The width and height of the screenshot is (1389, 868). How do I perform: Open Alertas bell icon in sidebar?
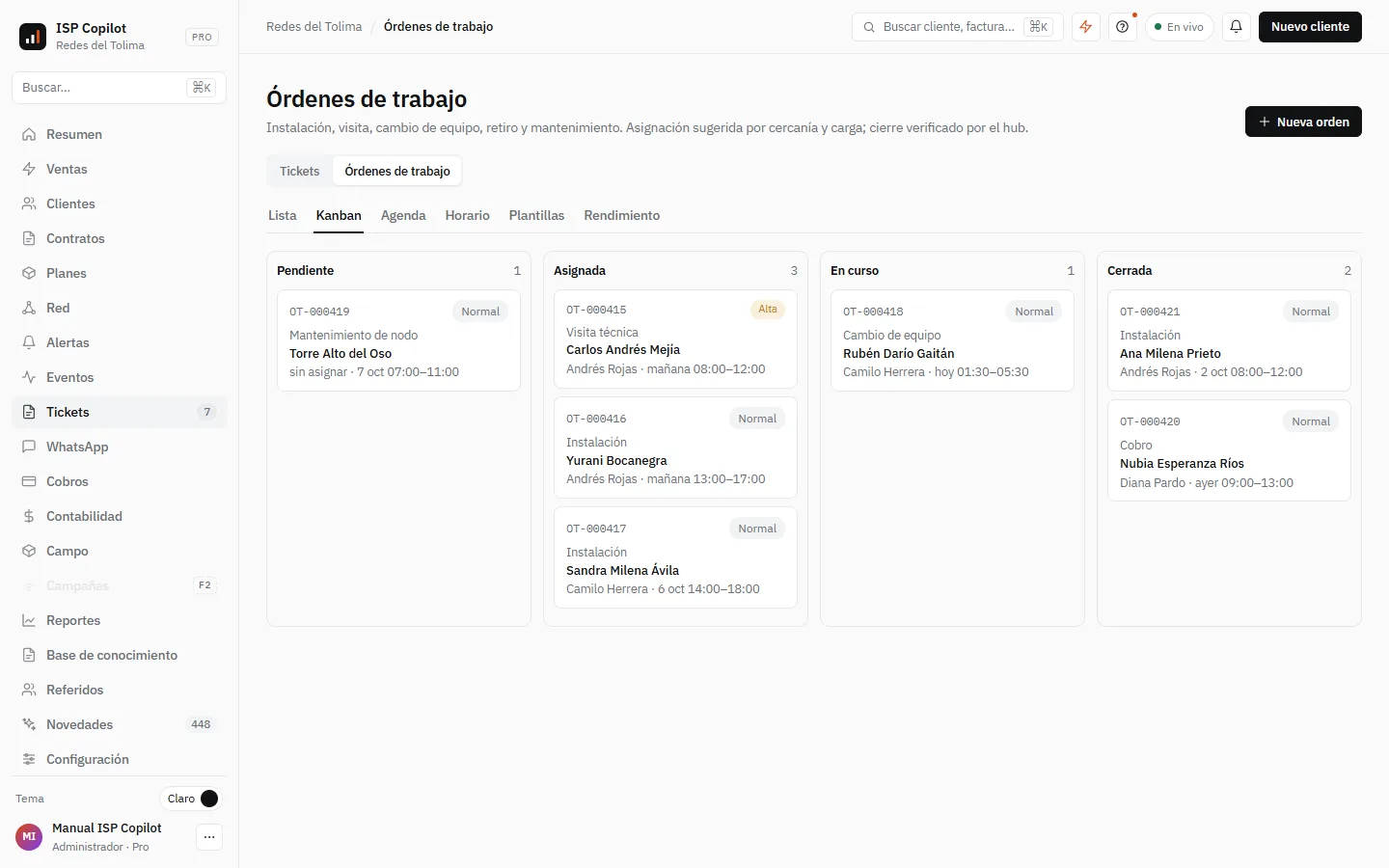click(29, 342)
